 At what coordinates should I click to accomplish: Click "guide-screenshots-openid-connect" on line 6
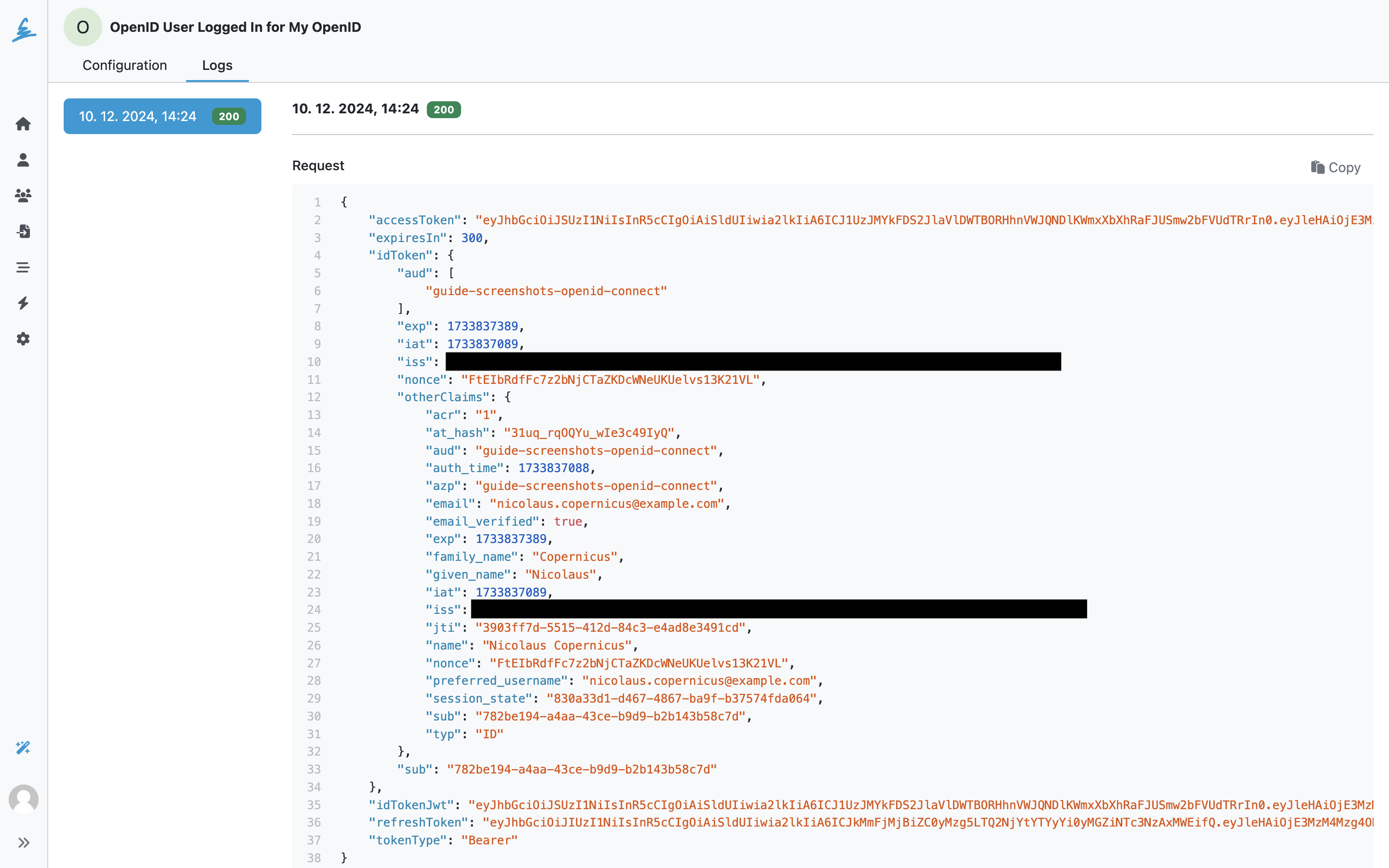click(x=546, y=291)
